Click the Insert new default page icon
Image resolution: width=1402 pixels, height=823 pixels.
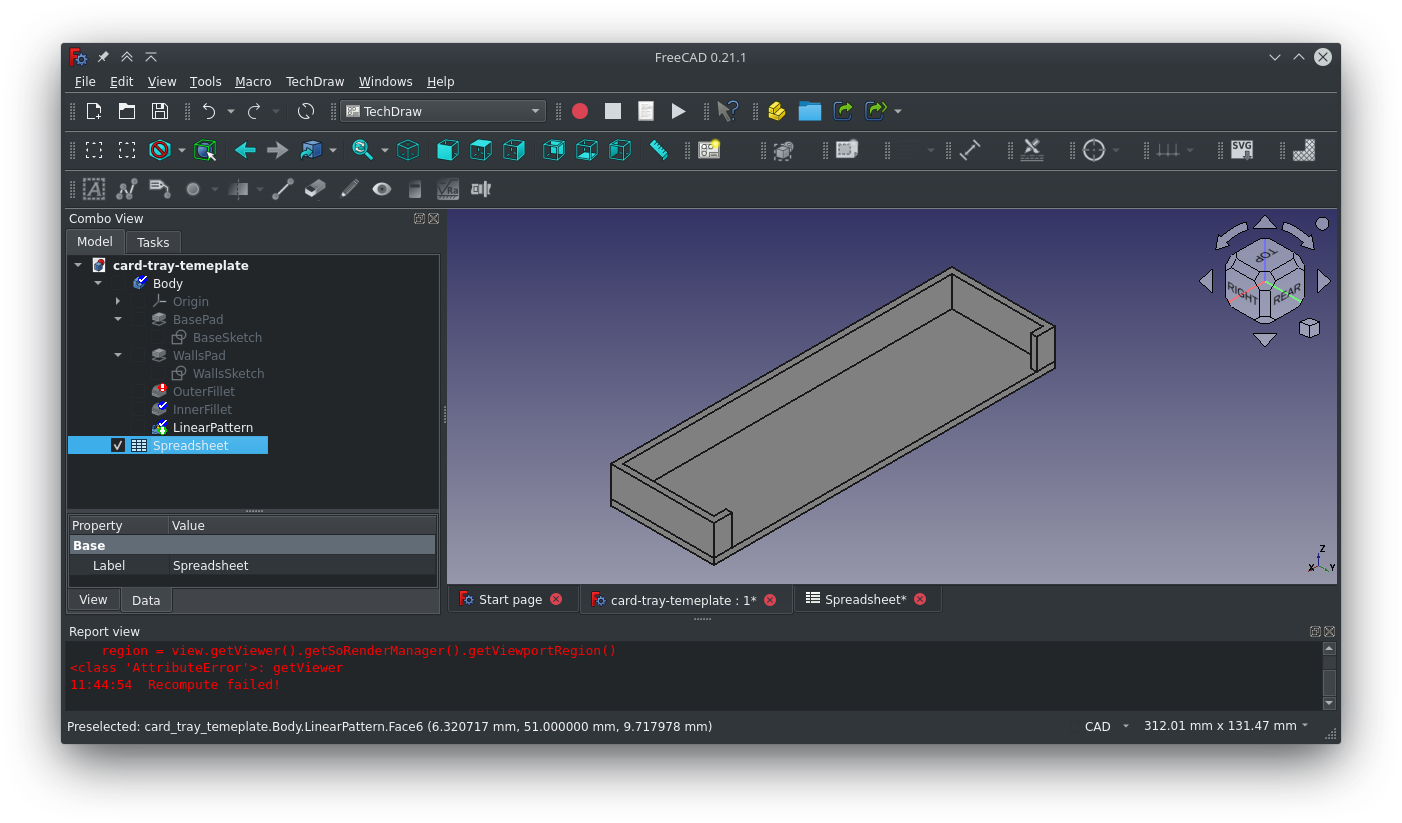(709, 150)
